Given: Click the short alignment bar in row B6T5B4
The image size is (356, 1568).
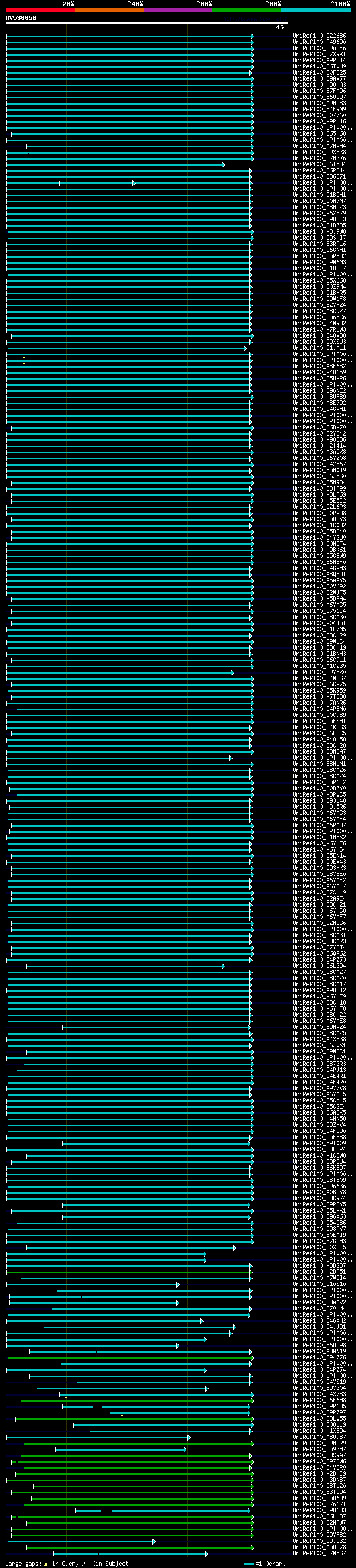Looking at the screenshot, I should (x=115, y=165).
